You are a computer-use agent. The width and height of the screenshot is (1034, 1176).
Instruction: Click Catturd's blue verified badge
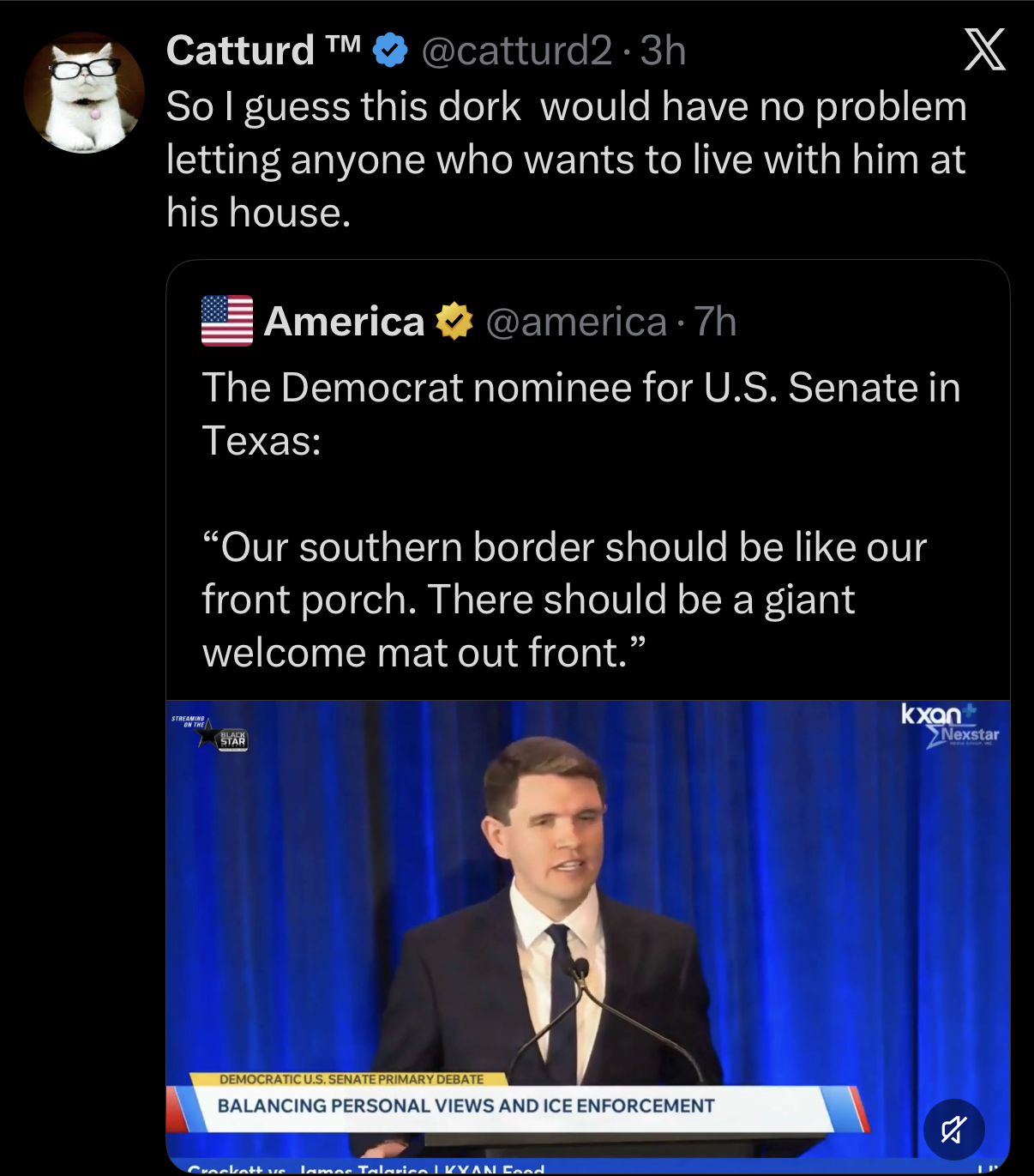(390, 51)
